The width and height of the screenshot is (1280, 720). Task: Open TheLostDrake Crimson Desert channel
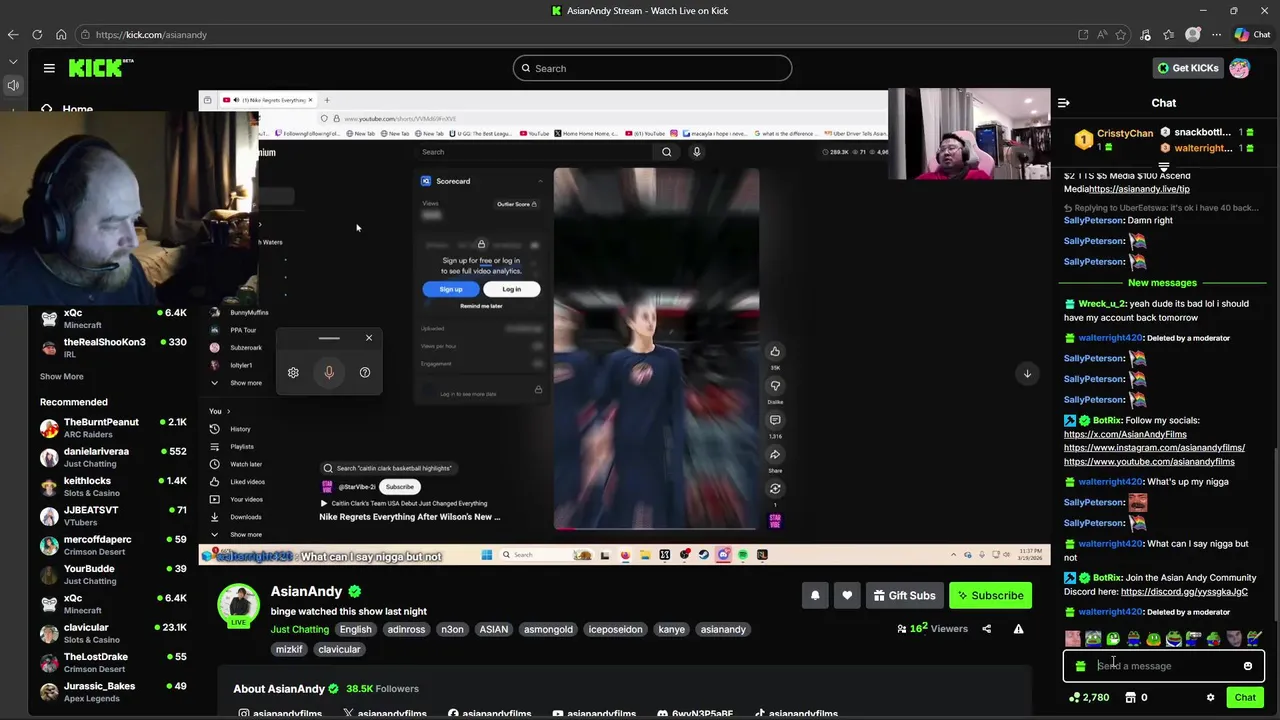113,662
